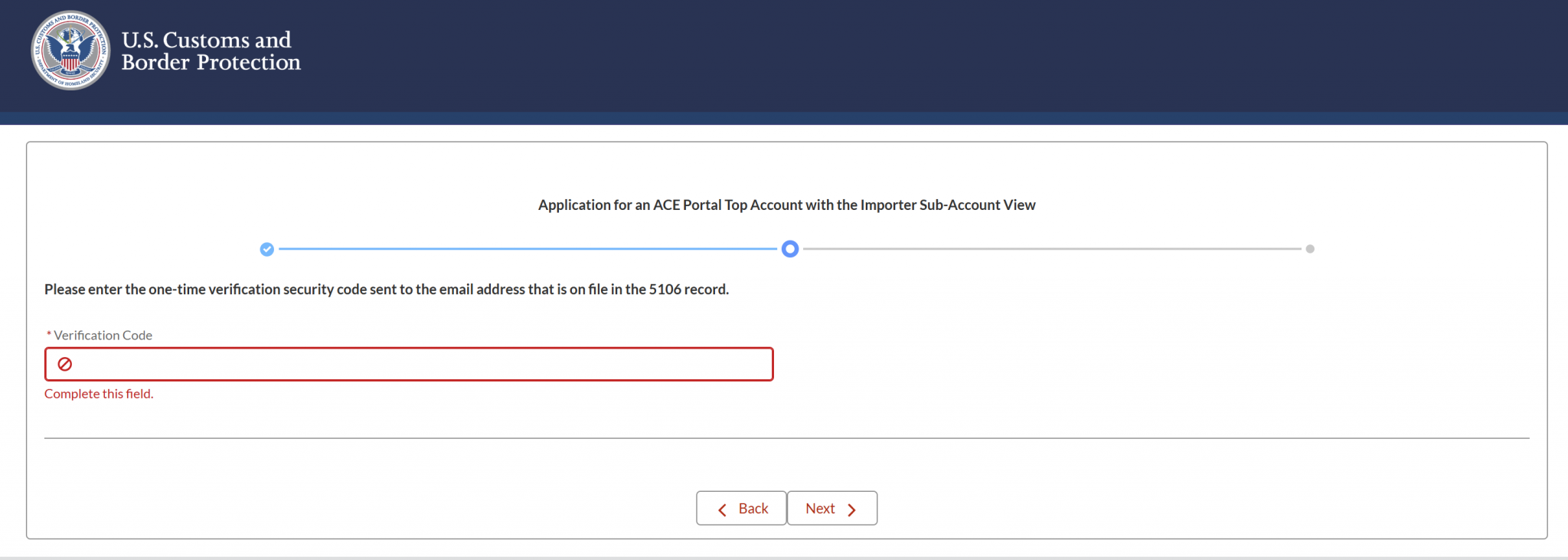Click the gray remaining progress bar segment
This screenshot has height=560, width=1568.
(x=1053, y=249)
